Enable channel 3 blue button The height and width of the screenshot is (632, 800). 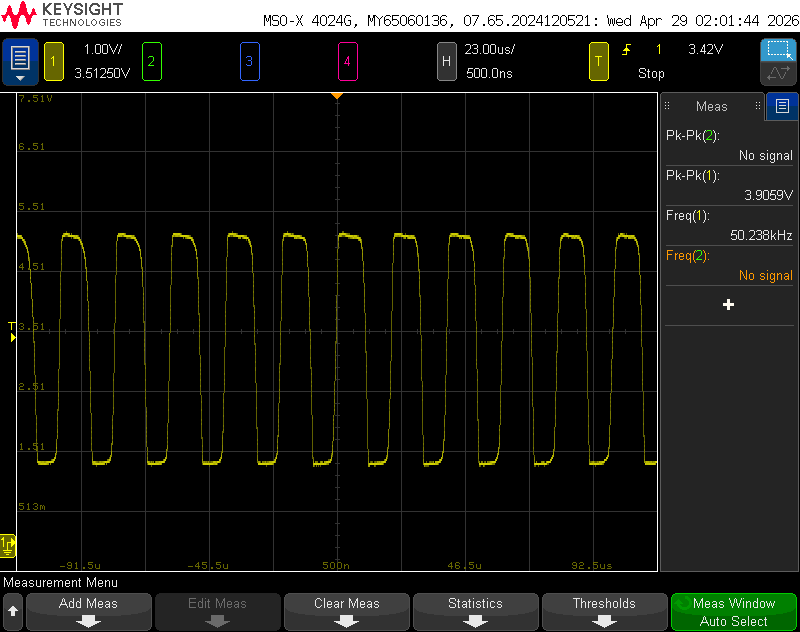[x=249, y=62]
